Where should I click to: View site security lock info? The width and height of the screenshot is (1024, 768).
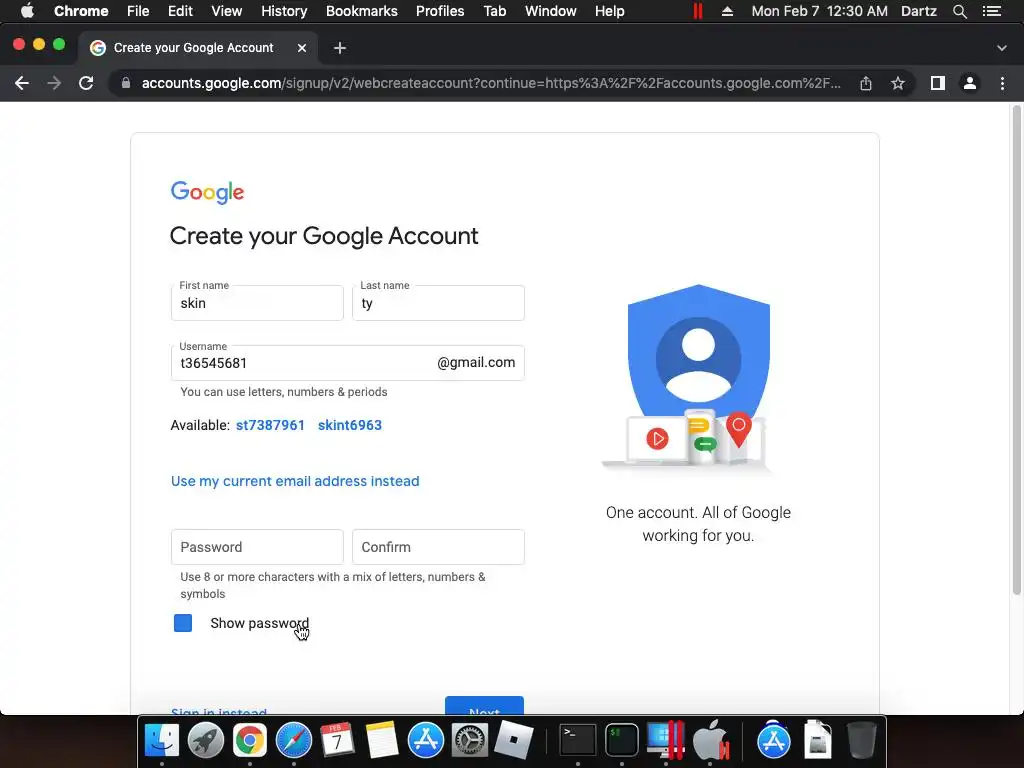pos(126,83)
